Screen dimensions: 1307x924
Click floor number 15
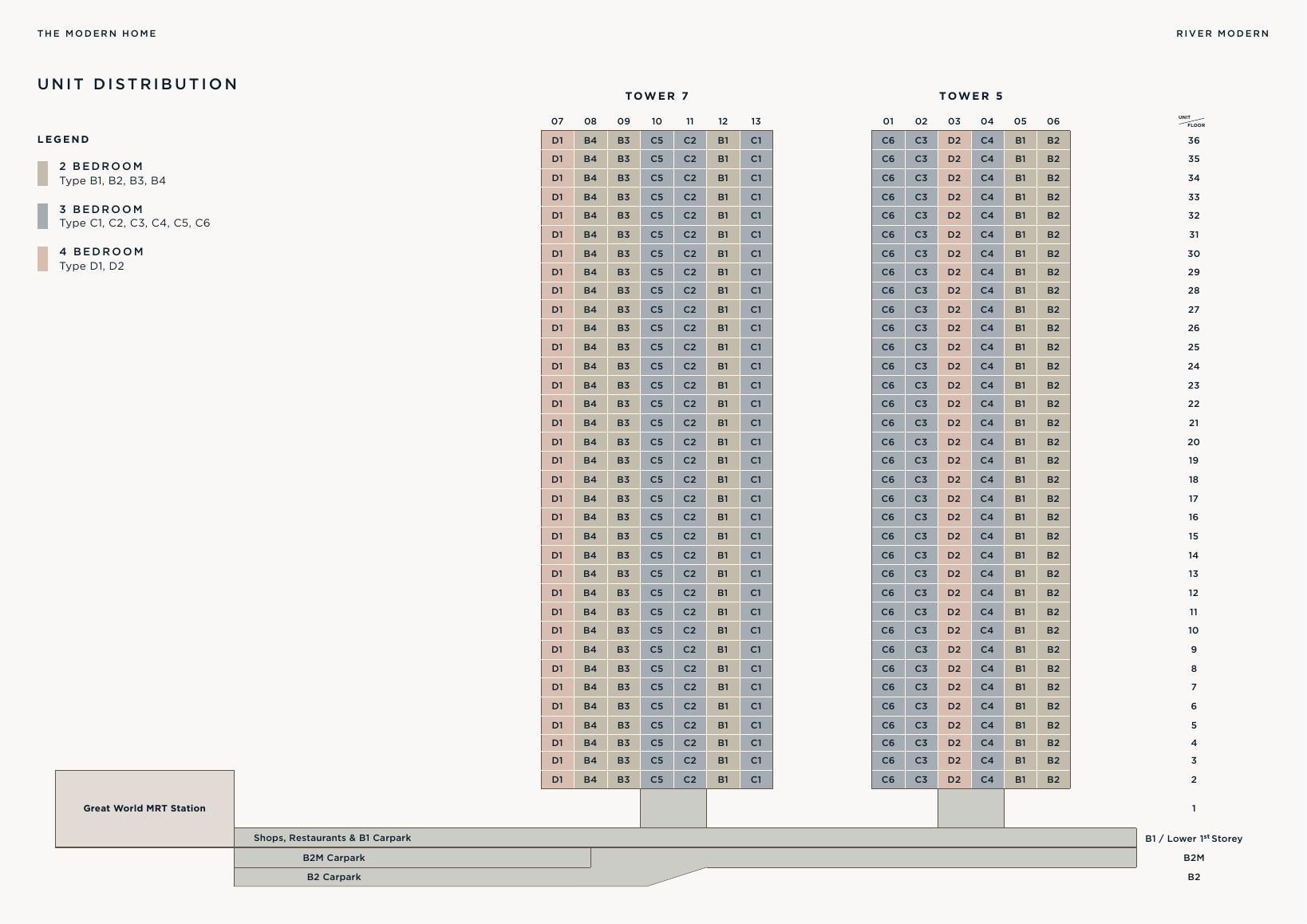coord(1194,536)
